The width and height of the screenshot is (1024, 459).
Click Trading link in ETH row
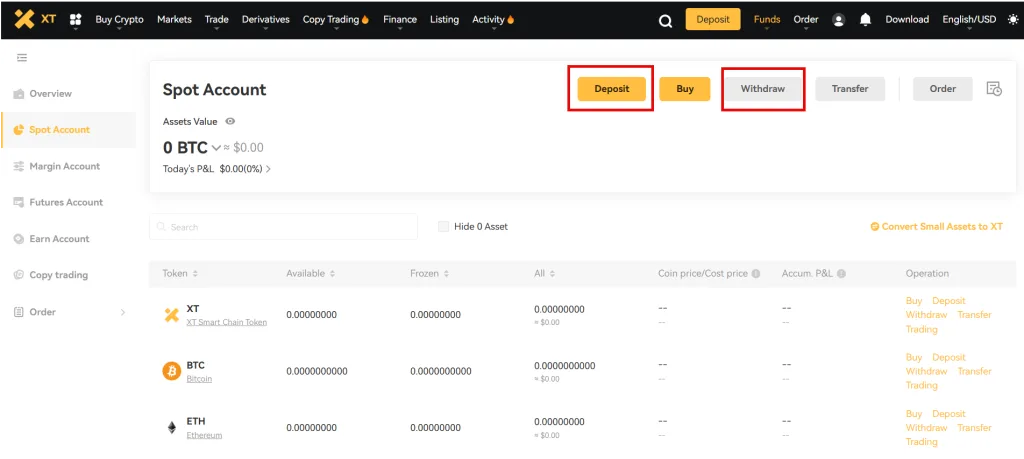pos(921,442)
